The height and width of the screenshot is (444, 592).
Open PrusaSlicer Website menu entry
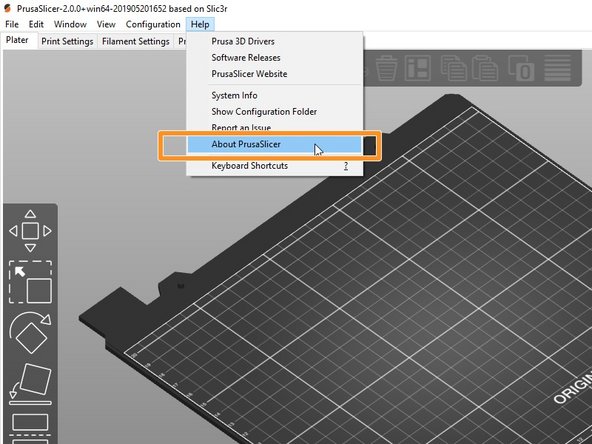point(275,74)
